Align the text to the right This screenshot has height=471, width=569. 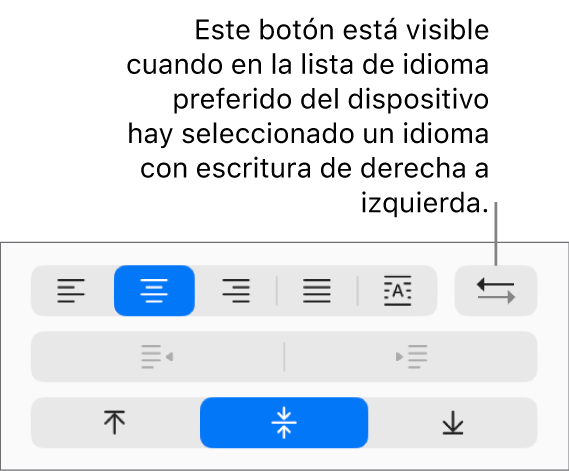pos(236,290)
